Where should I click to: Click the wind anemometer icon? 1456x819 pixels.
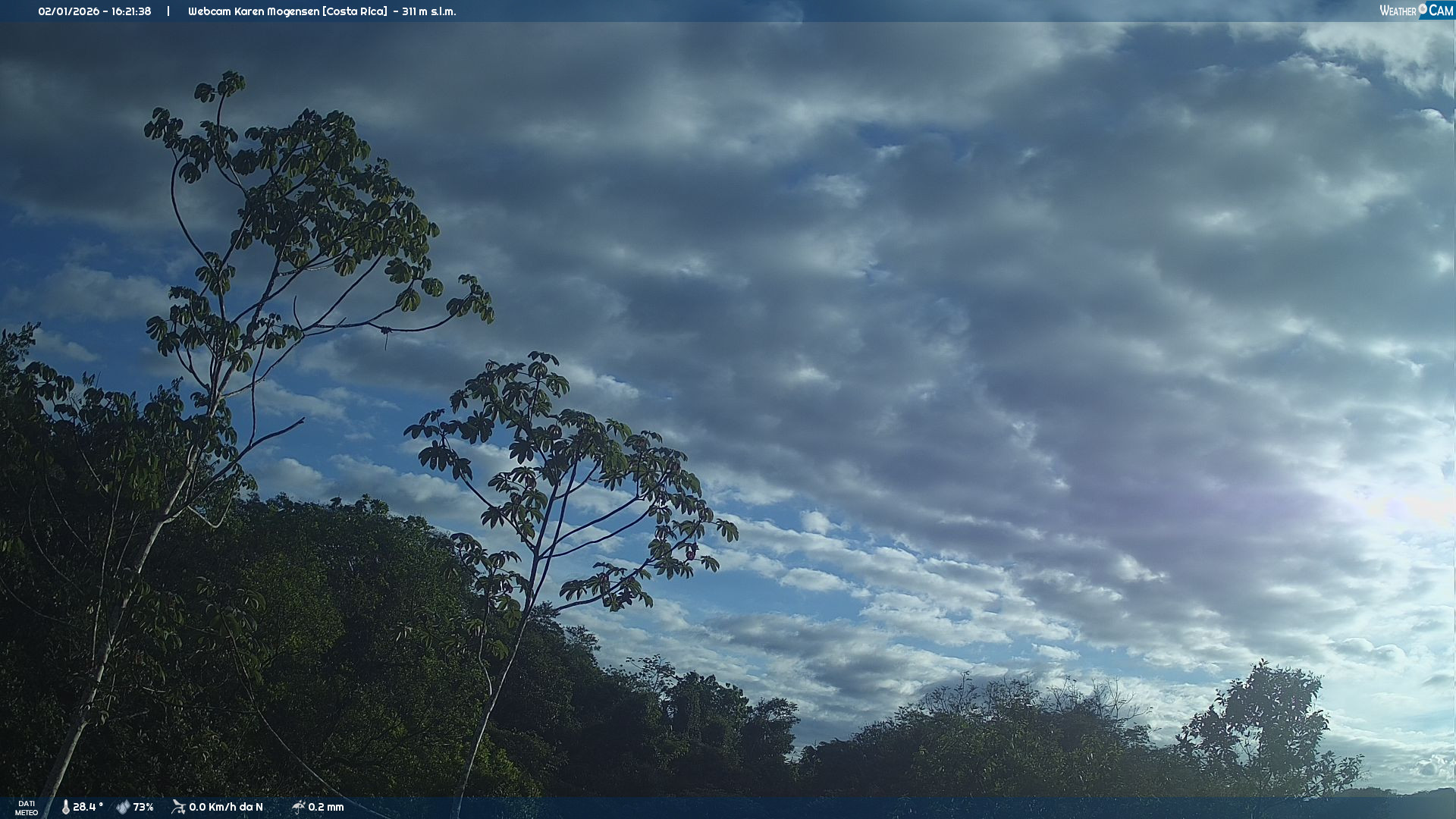178,807
